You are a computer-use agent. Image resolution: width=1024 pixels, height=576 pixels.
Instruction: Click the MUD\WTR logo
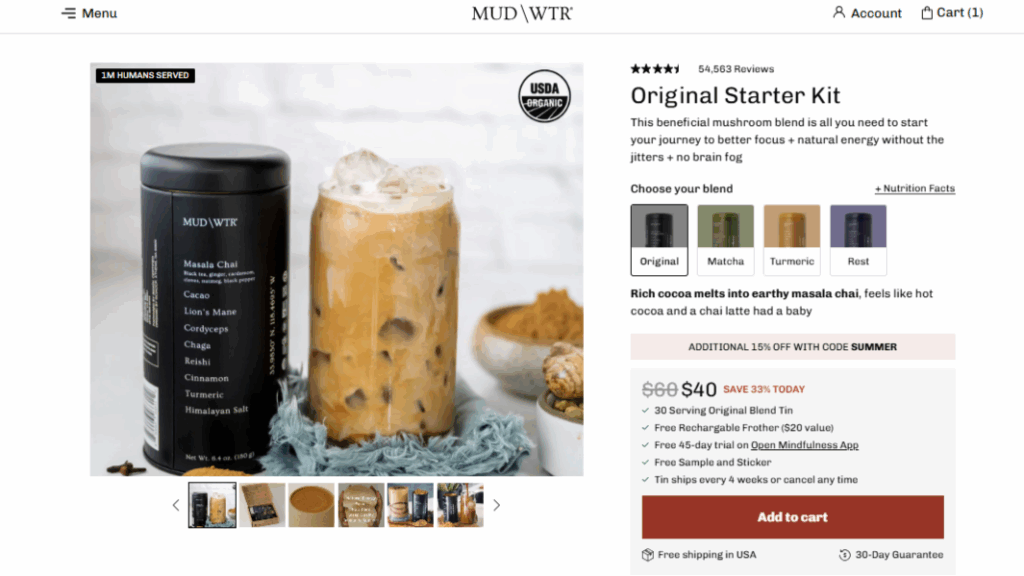(x=522, y=13)
